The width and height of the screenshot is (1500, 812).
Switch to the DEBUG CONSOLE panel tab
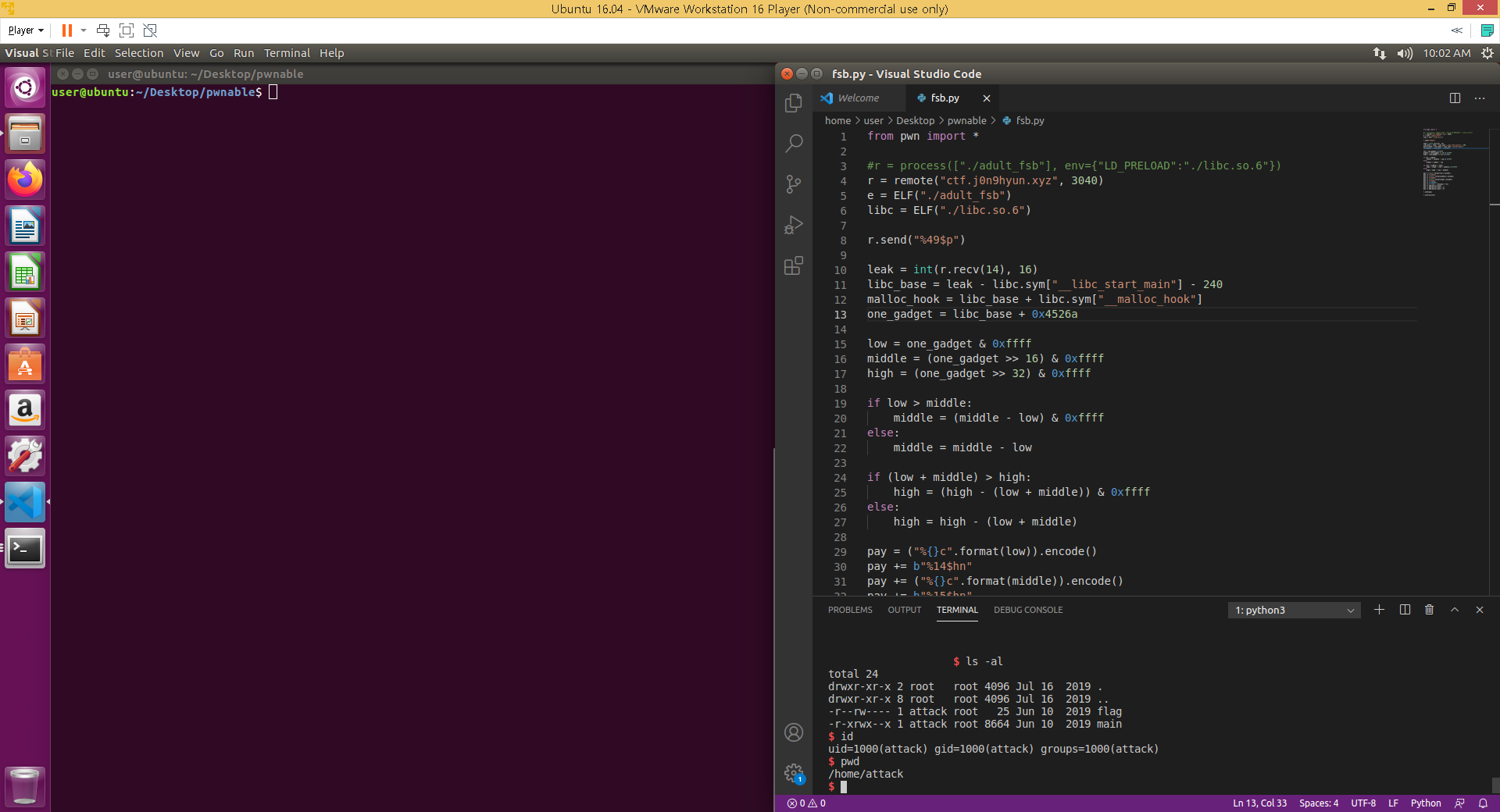pos(1028,610)
